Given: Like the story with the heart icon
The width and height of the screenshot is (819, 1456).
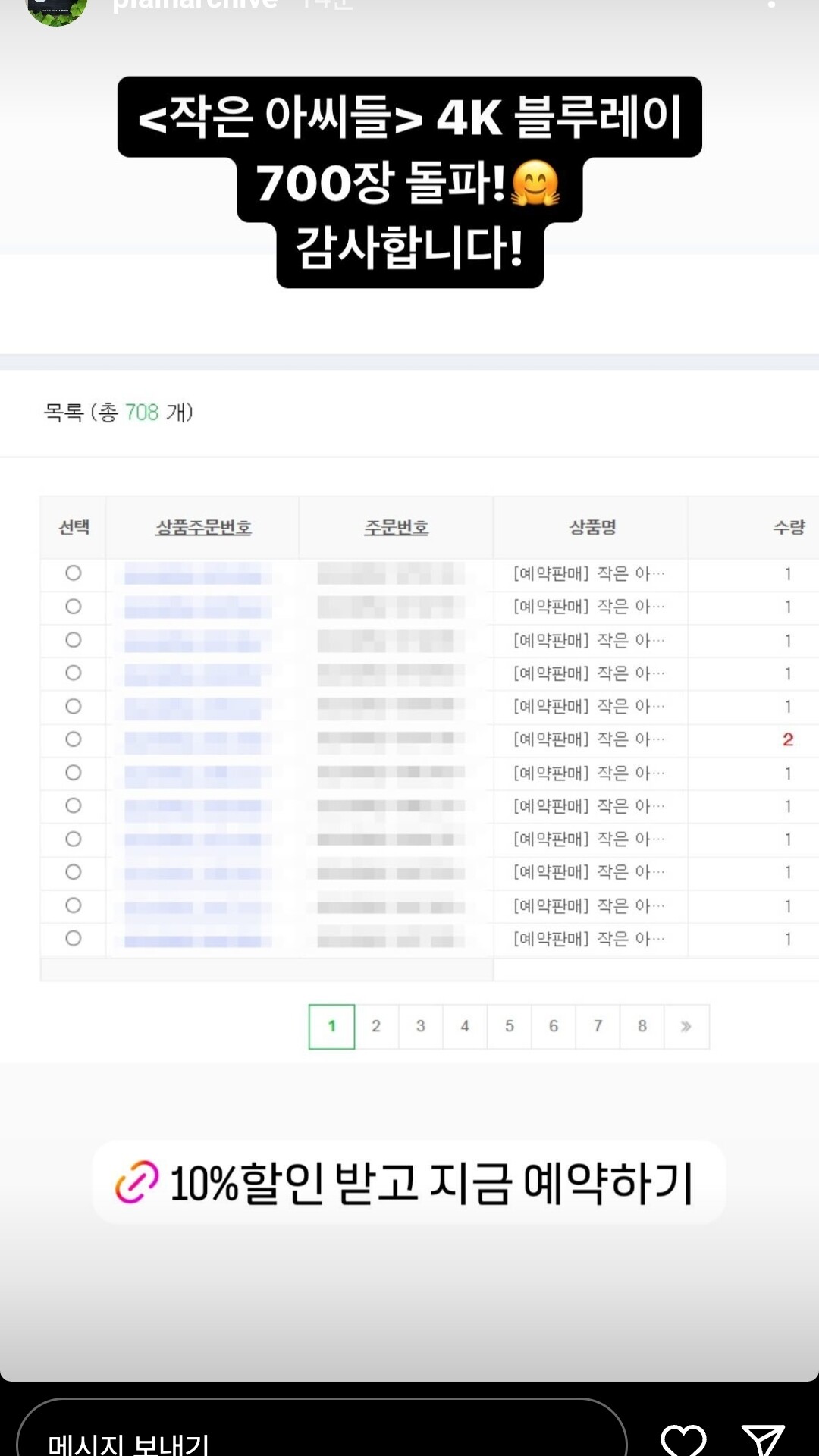Looking at the screenshot, I should [683, 1437].
